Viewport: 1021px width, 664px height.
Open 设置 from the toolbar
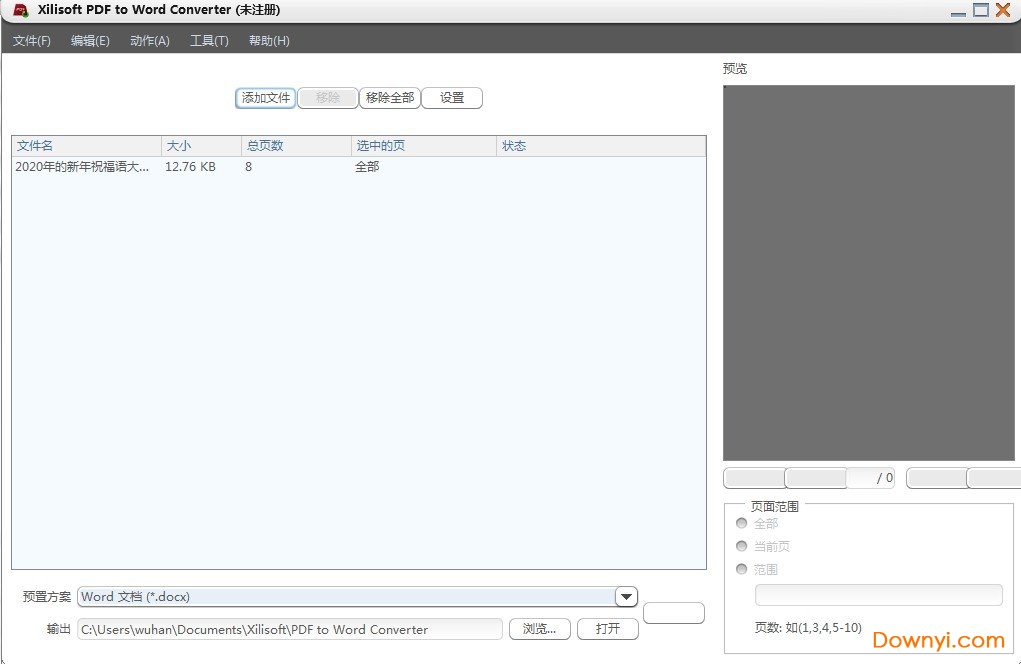(x=452, y=98)
